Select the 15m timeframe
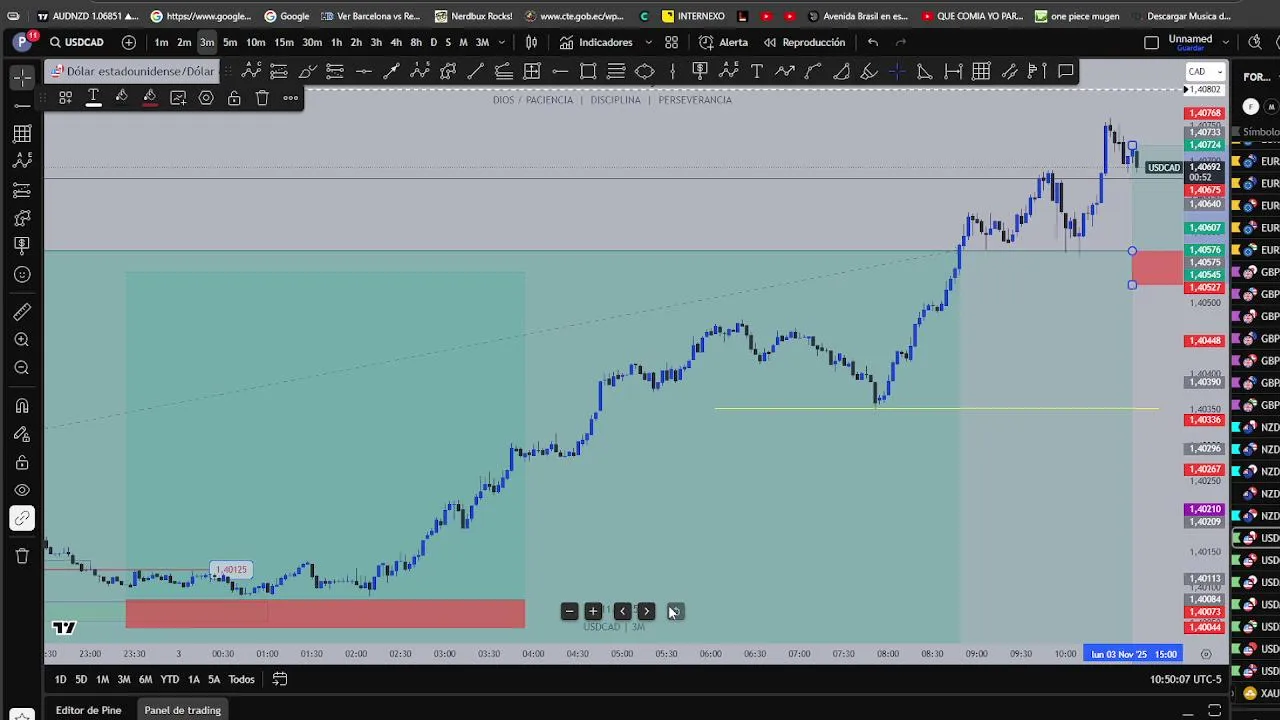Screen dimensions: 1280x720 pos(284,42)
